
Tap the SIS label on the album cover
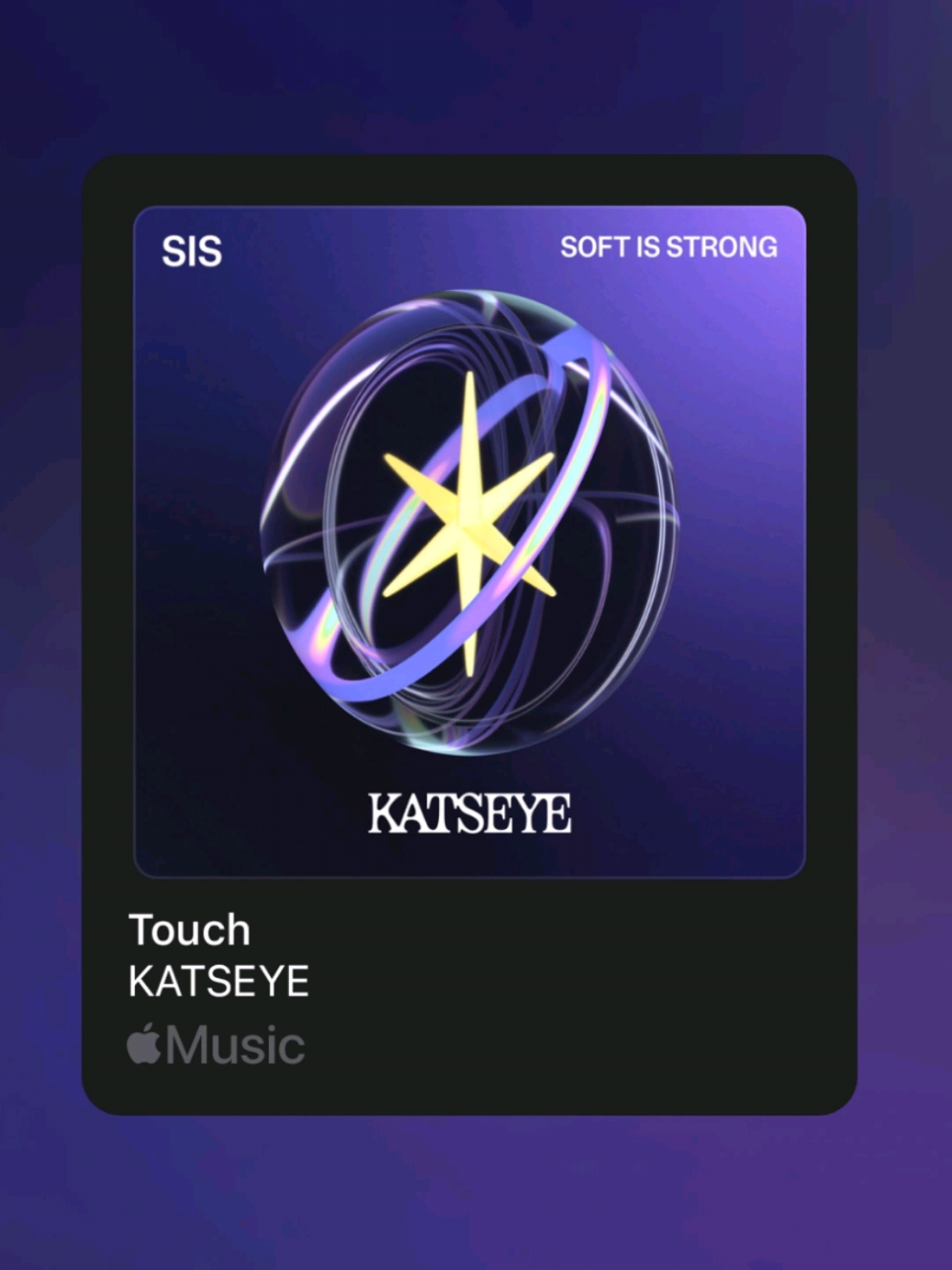[x=191, y=252]
